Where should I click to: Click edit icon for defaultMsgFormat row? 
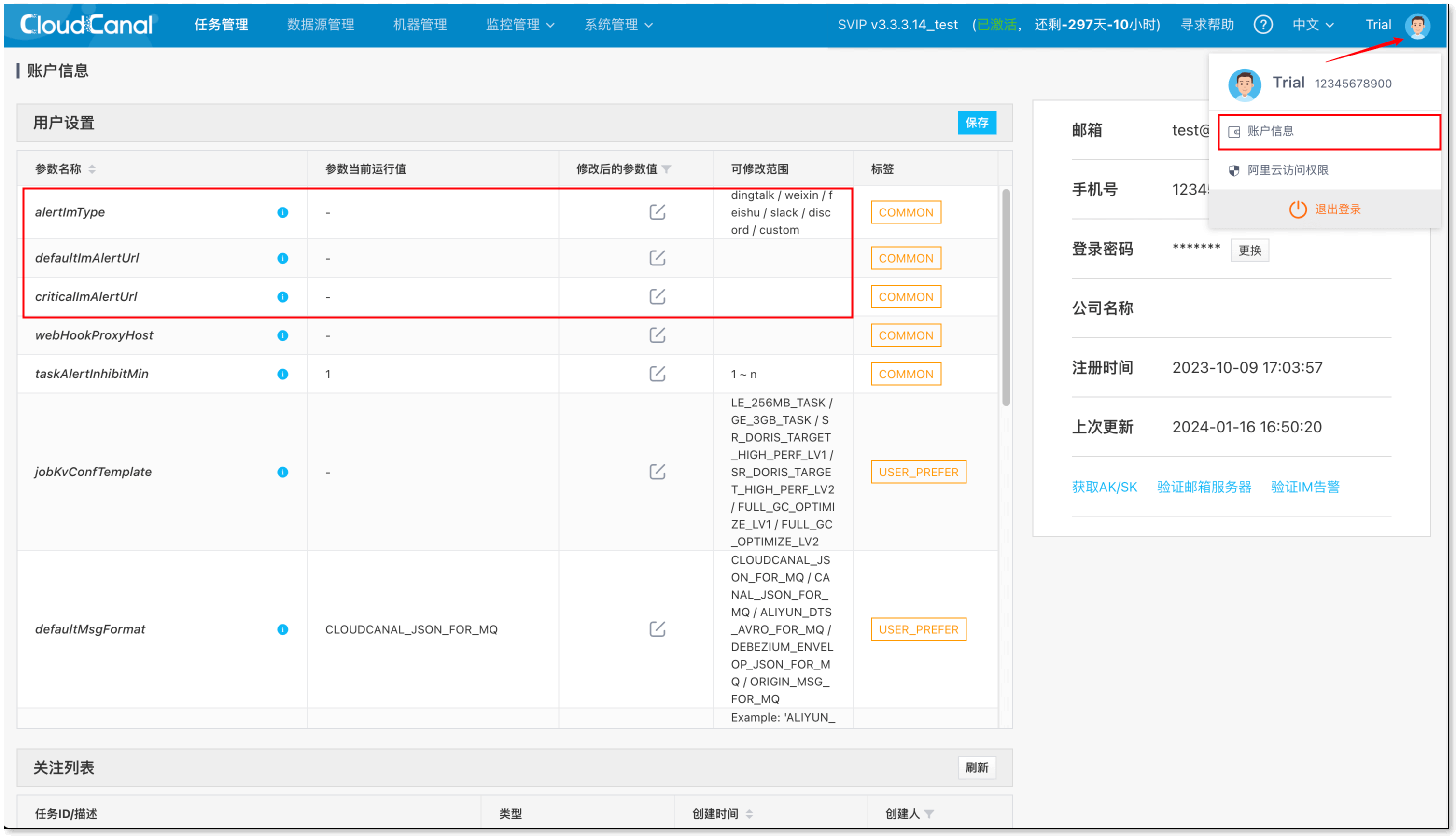[x=657, y=629]
